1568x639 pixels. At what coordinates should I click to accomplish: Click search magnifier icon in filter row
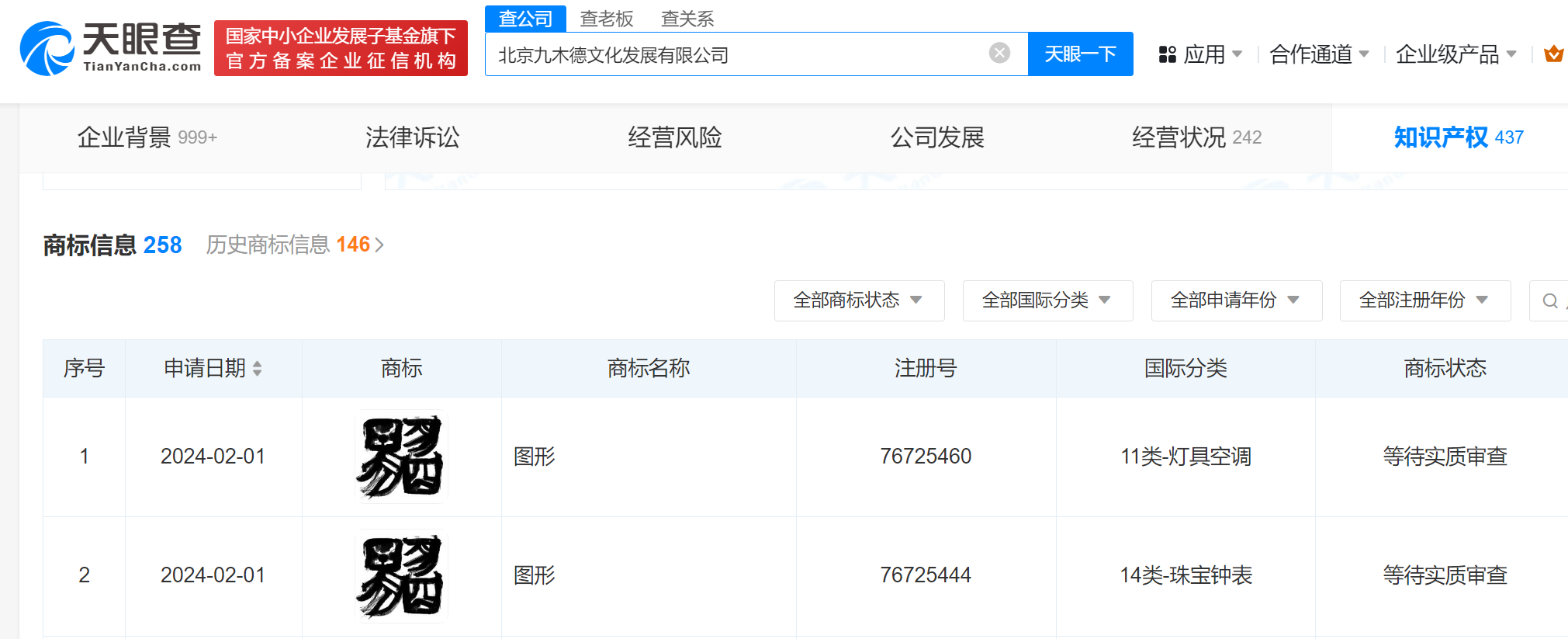click(x=1550, y=300)
